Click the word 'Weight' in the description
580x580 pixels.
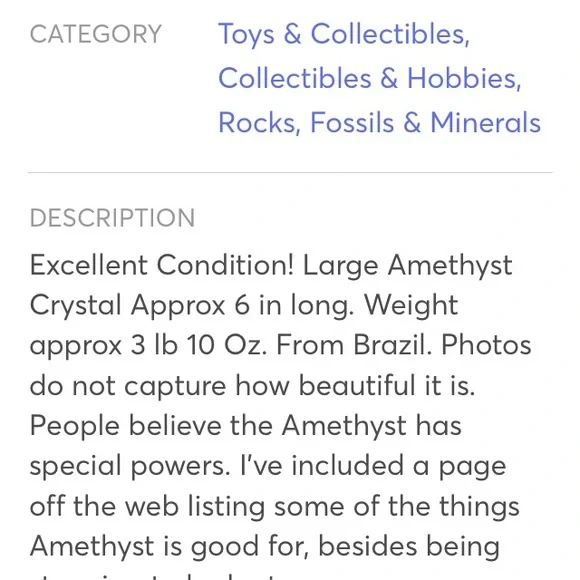click(x=411, y=306)
